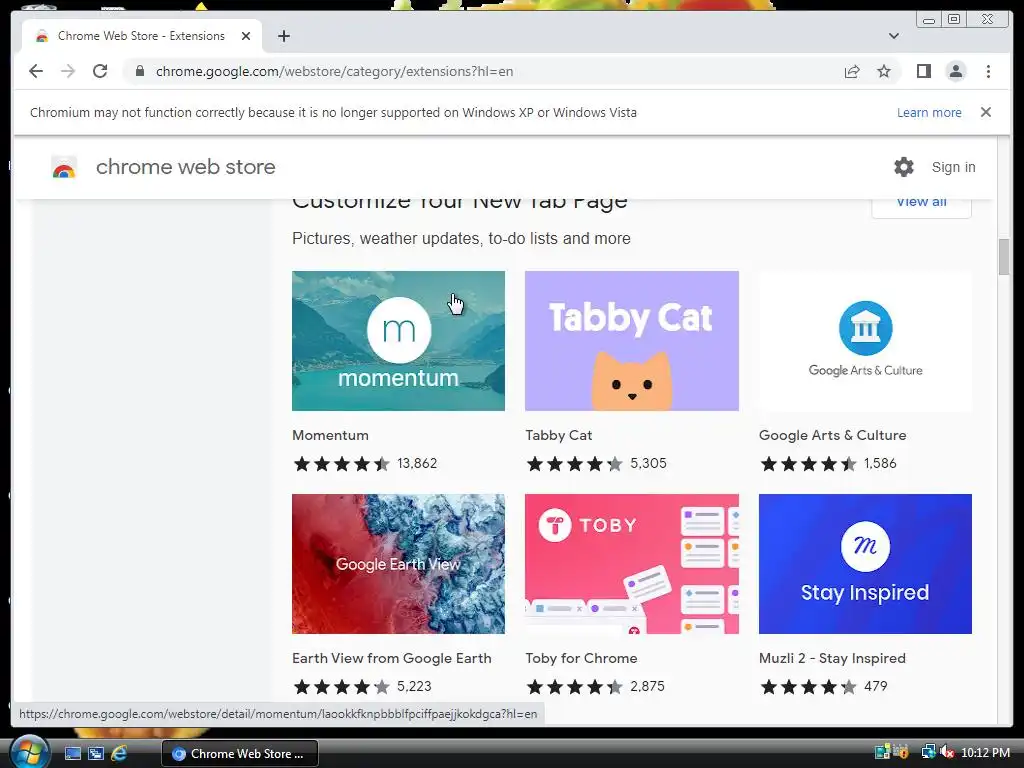This screenshot has width=1024, height=768.
Task: Click Sign in on the web store
Action: (x=953, y=167)
